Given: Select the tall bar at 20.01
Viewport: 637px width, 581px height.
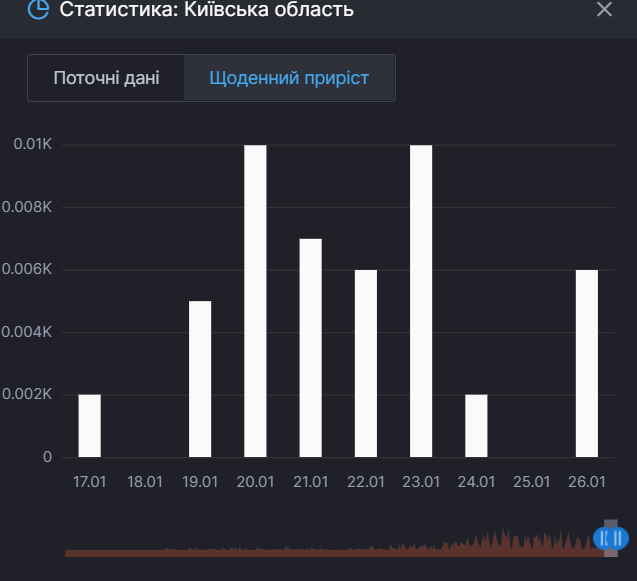Looking at the screenshot, I should point(256,300).
